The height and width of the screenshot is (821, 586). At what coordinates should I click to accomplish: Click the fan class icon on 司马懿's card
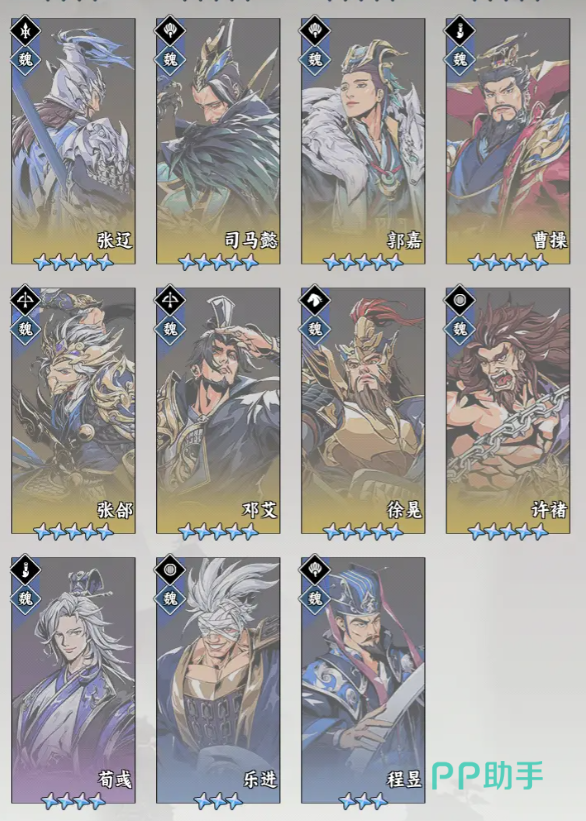(x=170, y=31)
